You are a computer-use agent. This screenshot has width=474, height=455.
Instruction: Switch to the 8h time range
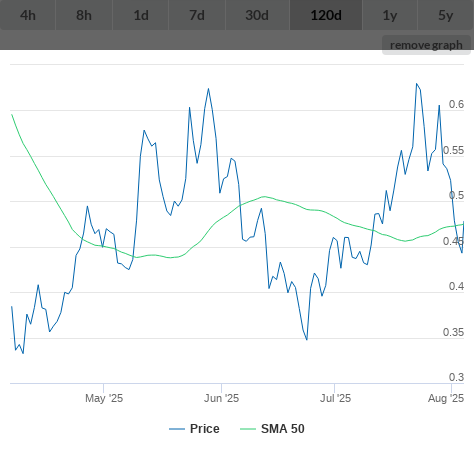tap(84, 15)
